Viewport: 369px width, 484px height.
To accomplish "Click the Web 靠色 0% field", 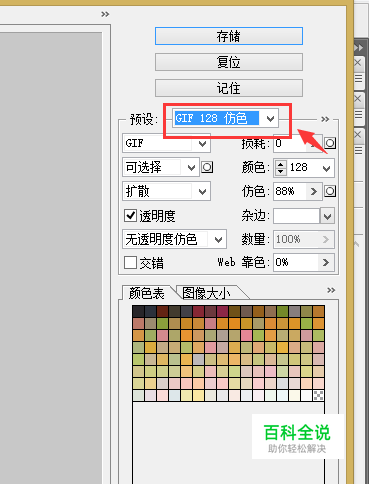I will [296, 262].
